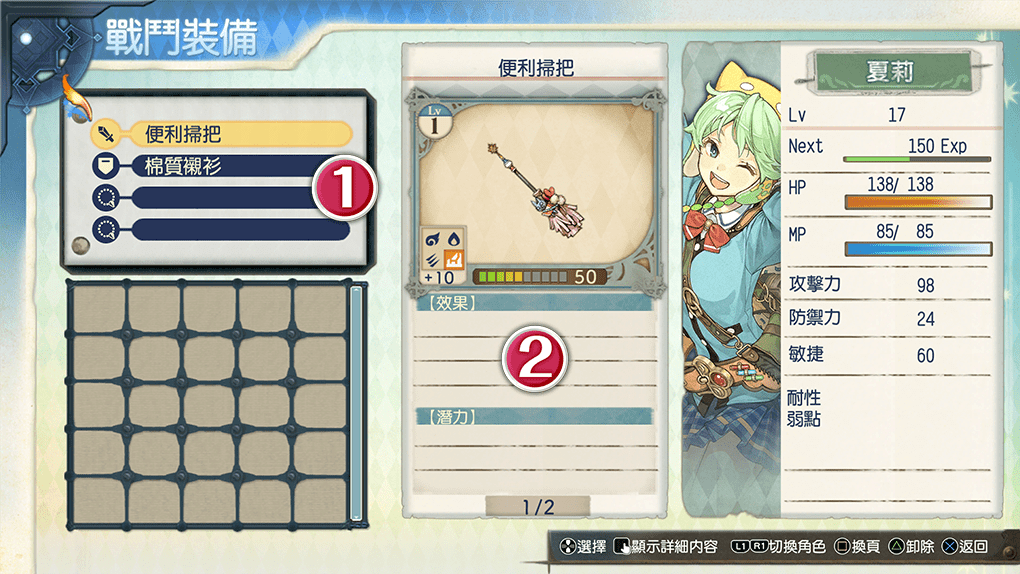Click the orange highlighted trait icon

[453, 260]
